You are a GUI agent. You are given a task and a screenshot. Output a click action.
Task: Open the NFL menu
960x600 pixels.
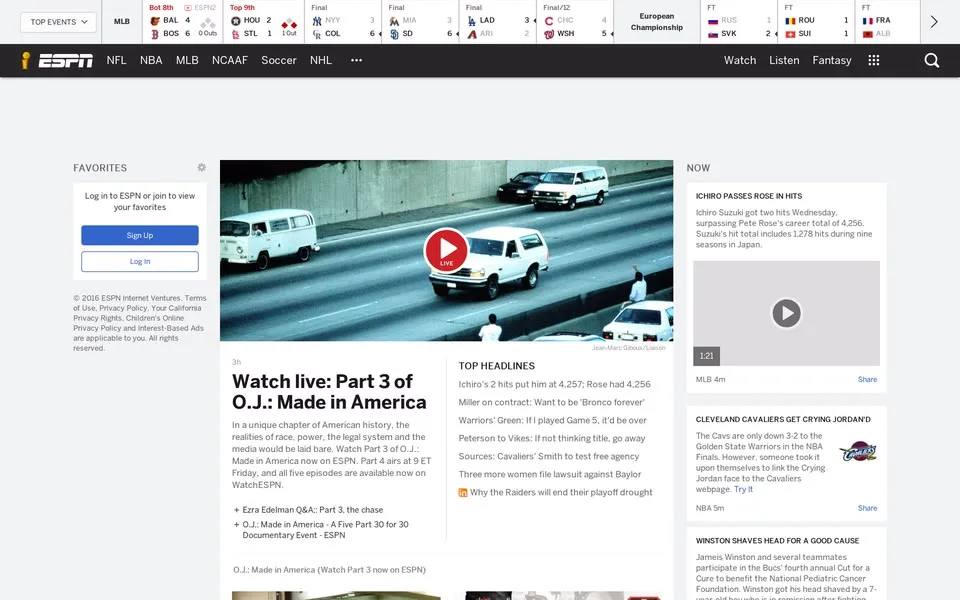(x=116, y=60)
